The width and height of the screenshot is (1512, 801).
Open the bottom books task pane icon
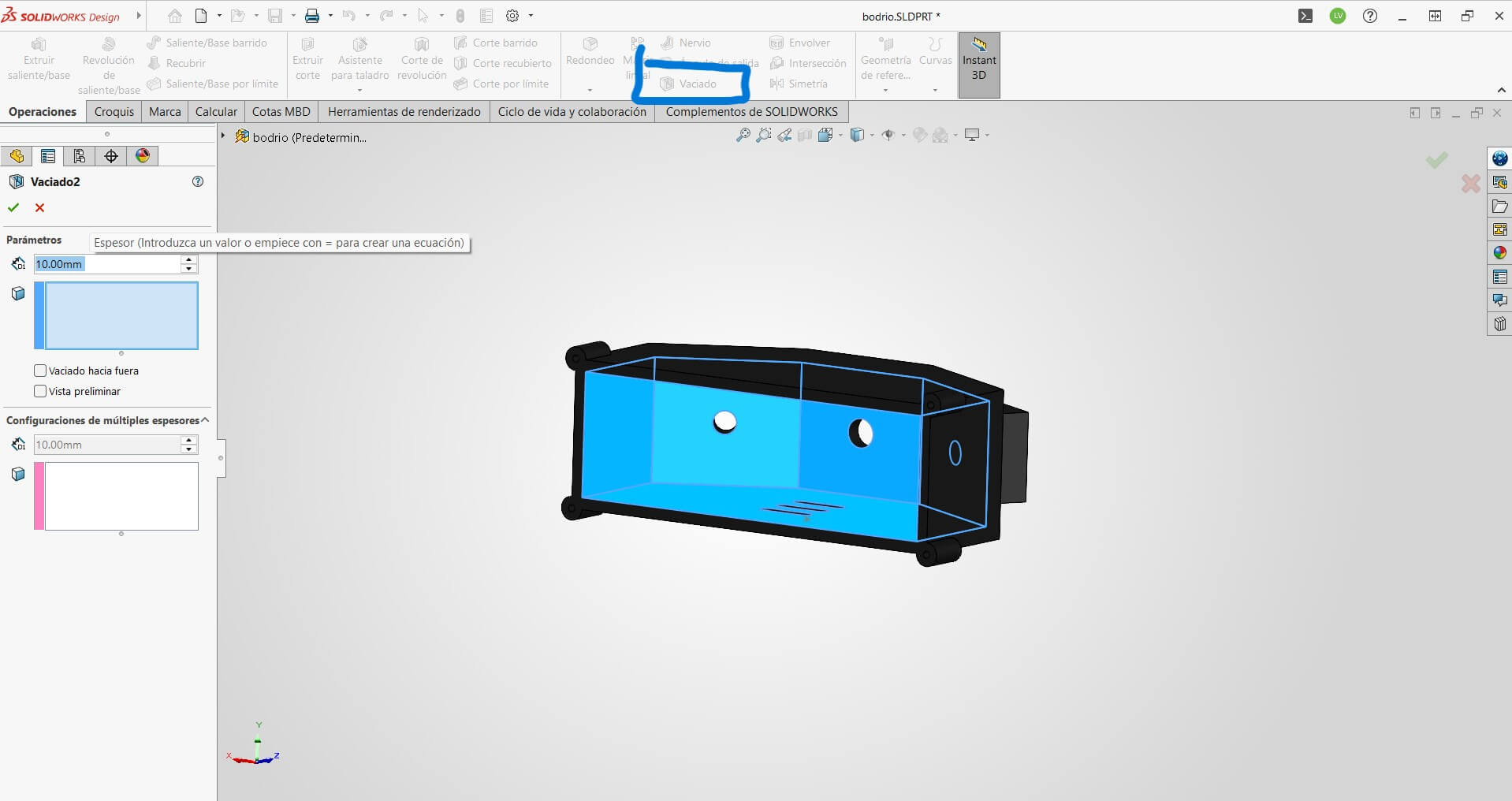click(x=1499, y=324)
